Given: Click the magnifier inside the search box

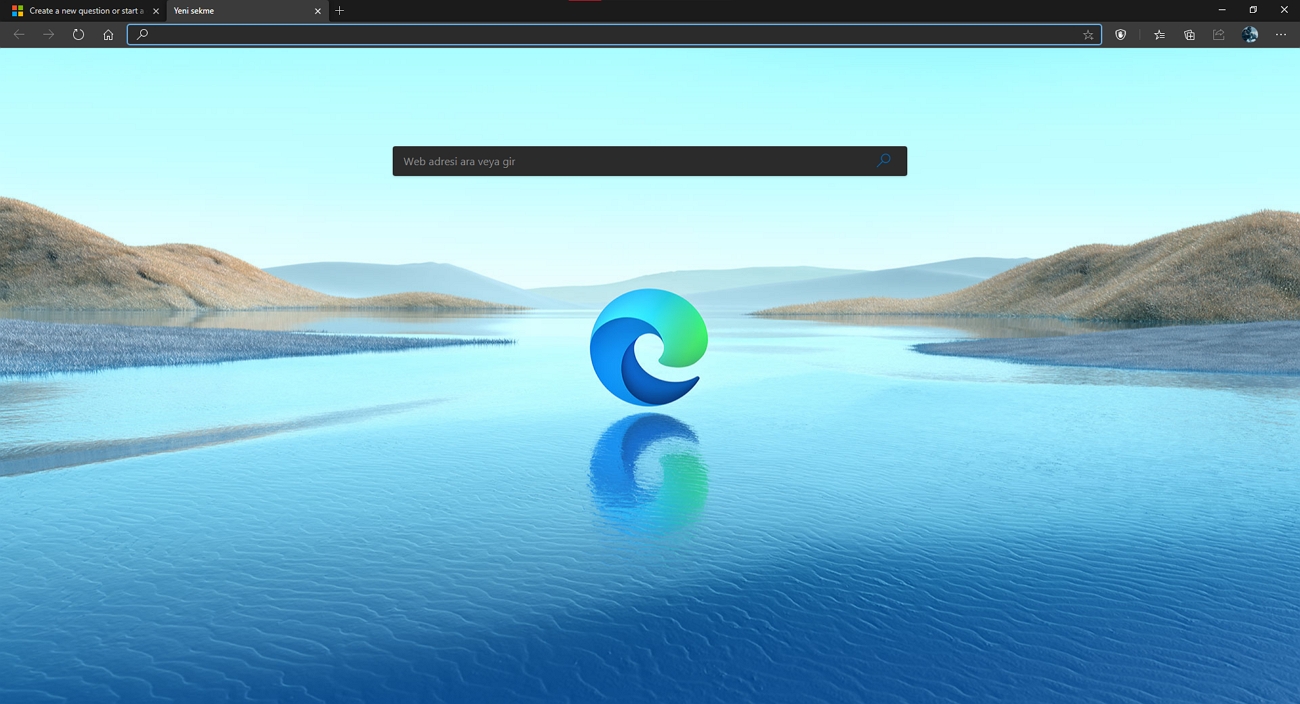Looking at the screenshot, I should [x=882, y=160].
